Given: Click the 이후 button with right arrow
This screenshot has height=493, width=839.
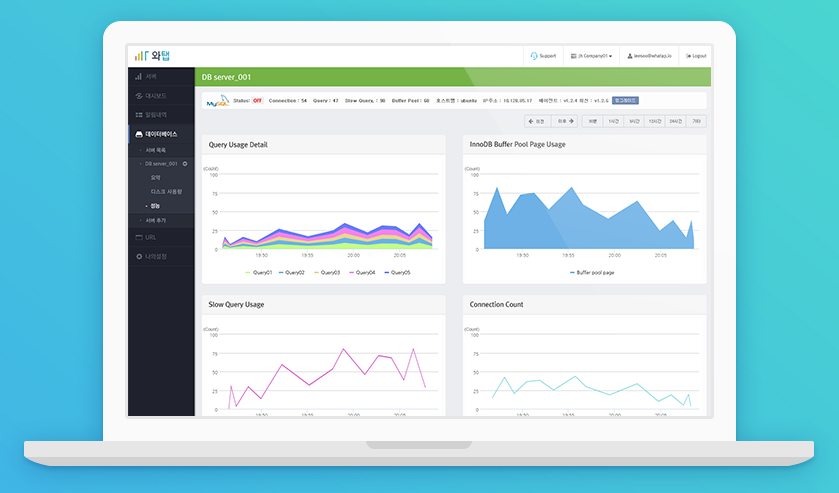Looking at the screenshot, I should point(565,122).
